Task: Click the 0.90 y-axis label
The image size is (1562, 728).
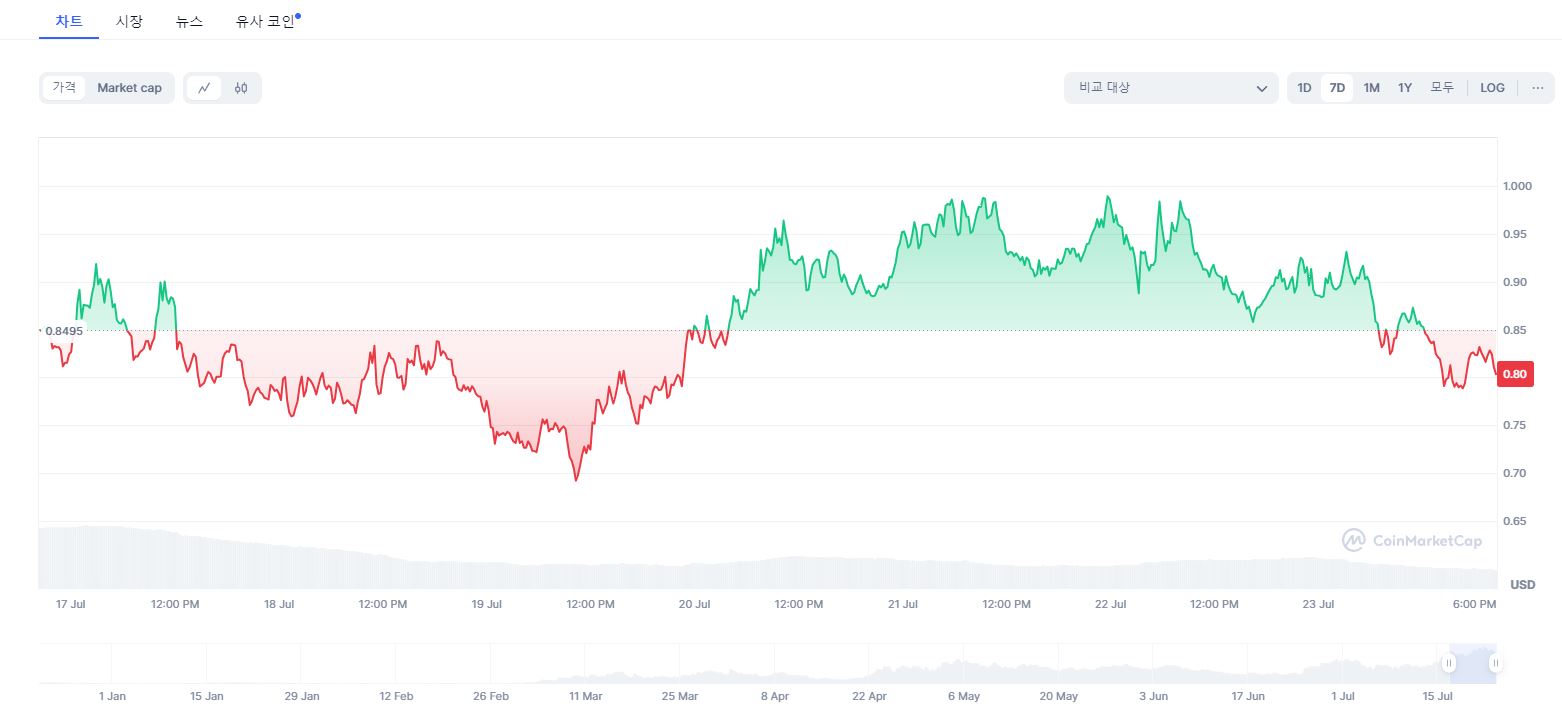Action: (1514, 282)
